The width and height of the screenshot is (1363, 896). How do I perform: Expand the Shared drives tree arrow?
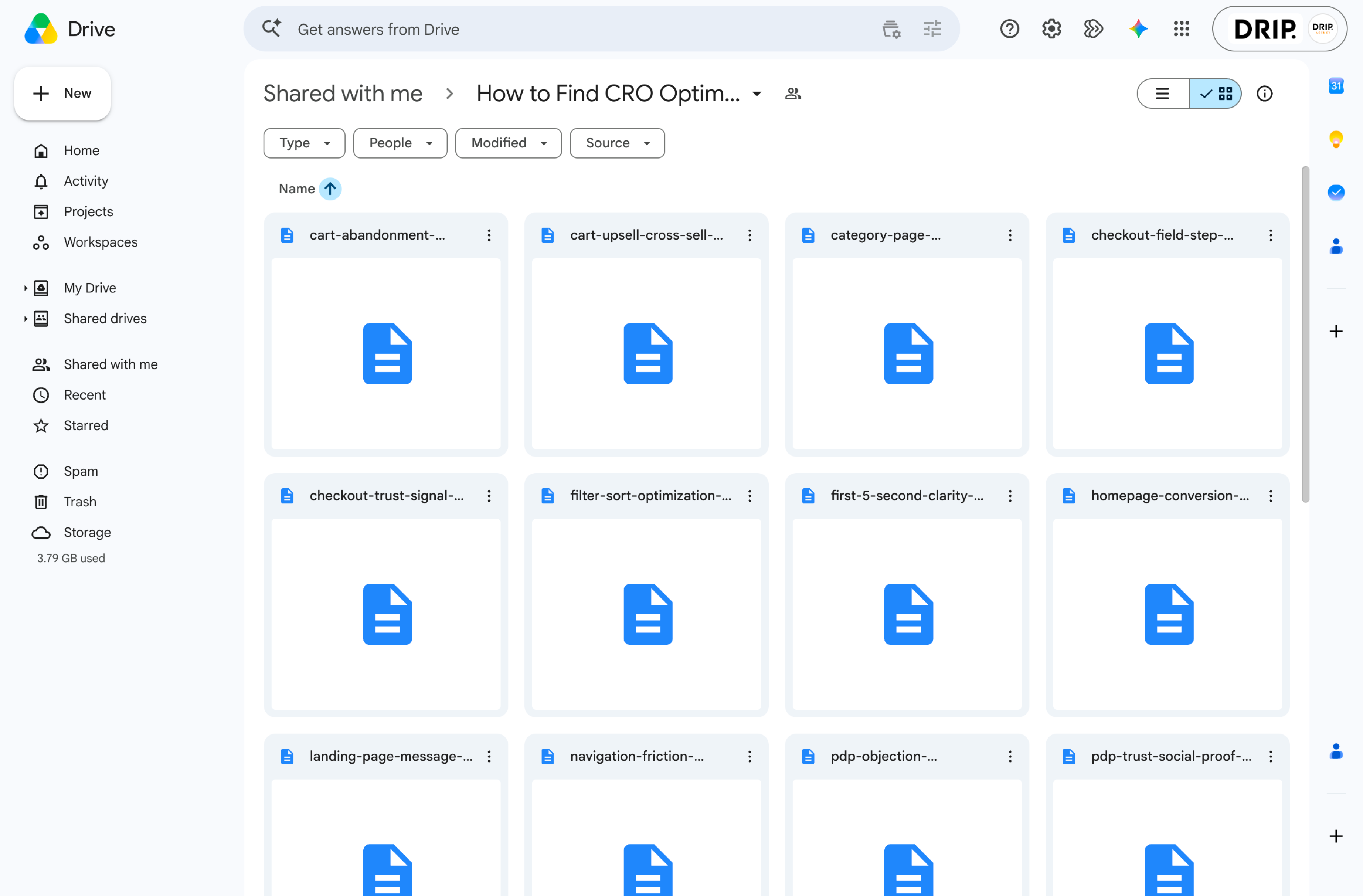click(x=25, y=319)
